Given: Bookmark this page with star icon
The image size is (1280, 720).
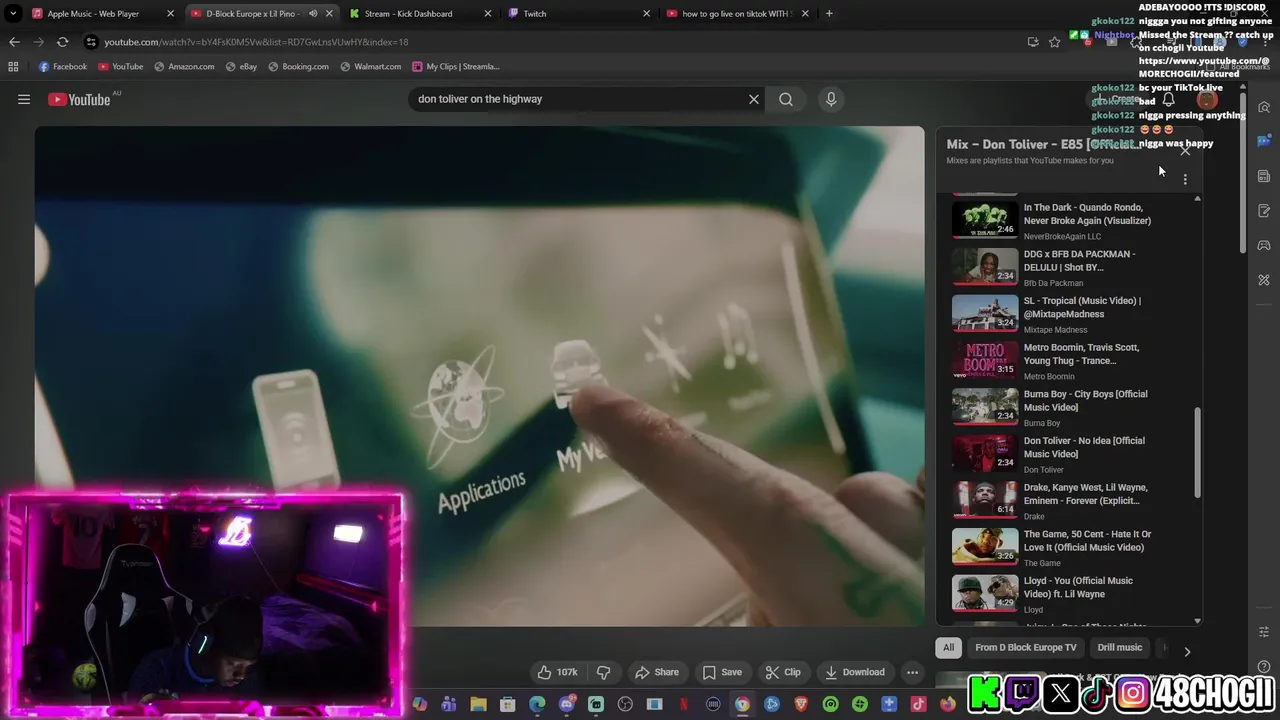Looking at the screenshot, I should [x=1054, y=42].
